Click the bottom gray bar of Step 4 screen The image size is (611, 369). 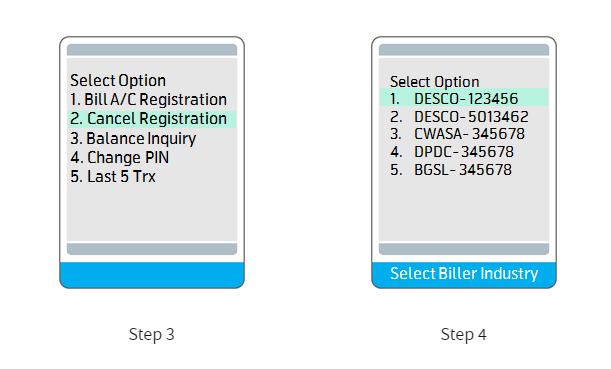click(464, 249)
